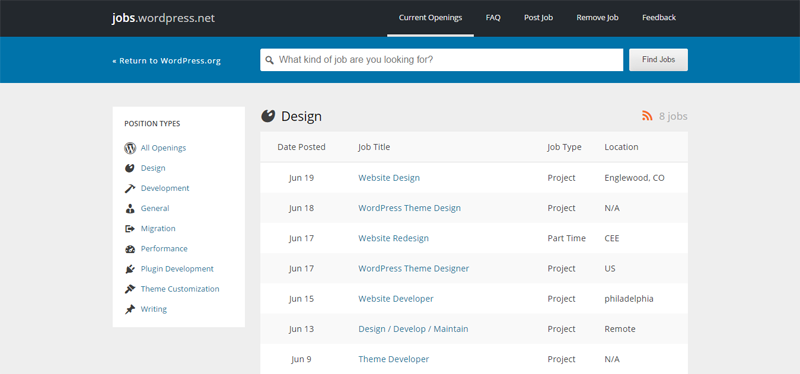Click the 8 jobs count text

[x=673, y=116]
